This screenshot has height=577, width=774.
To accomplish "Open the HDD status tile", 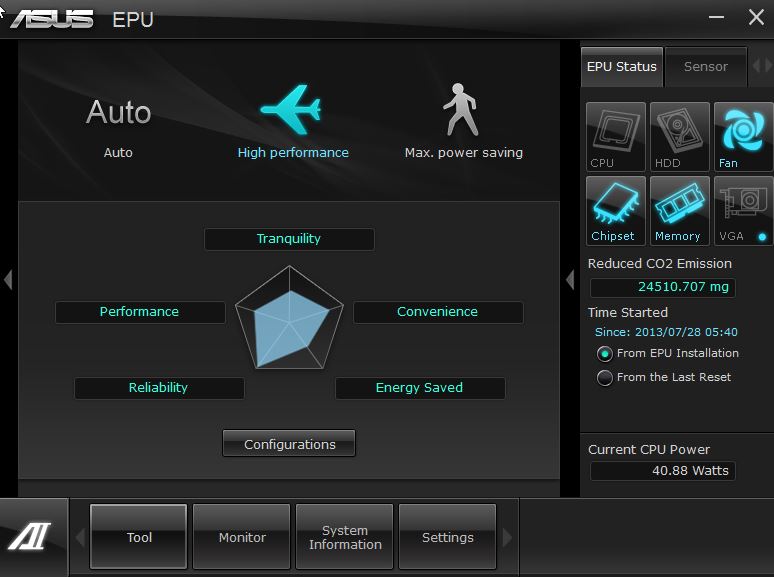I will 680,136.
